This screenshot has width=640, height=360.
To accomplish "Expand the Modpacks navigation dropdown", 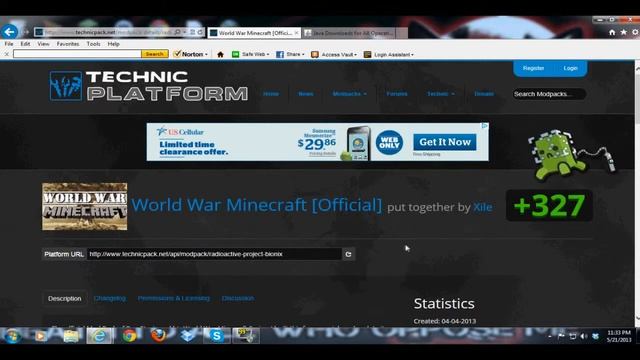I will [349, 94].
